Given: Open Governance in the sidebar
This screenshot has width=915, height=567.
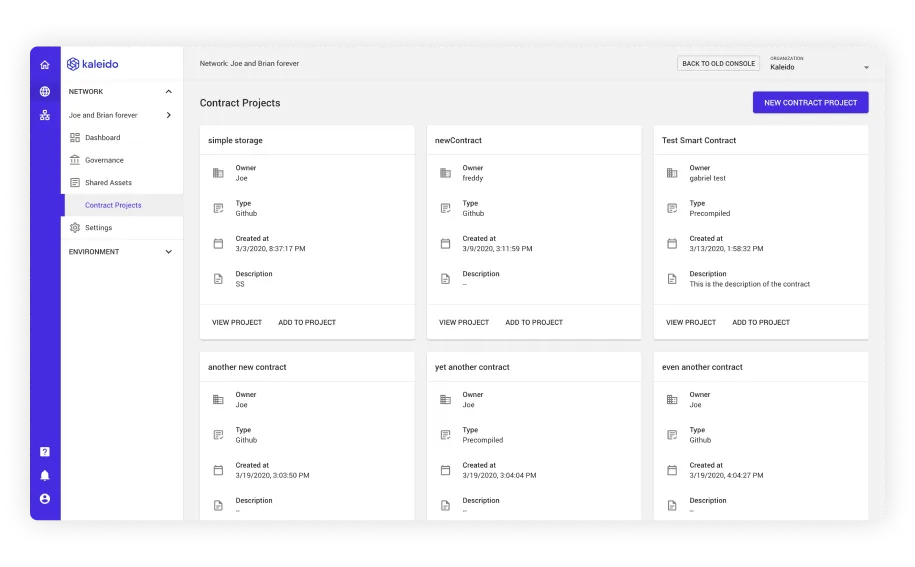Looking at the screenshot, I should tap(122, 160).
